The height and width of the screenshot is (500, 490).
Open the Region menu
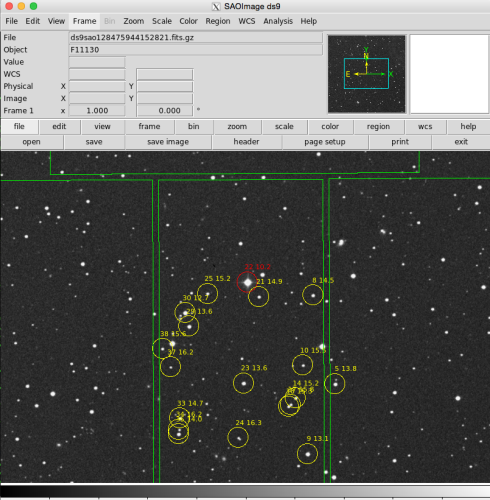tap(218, 21)
